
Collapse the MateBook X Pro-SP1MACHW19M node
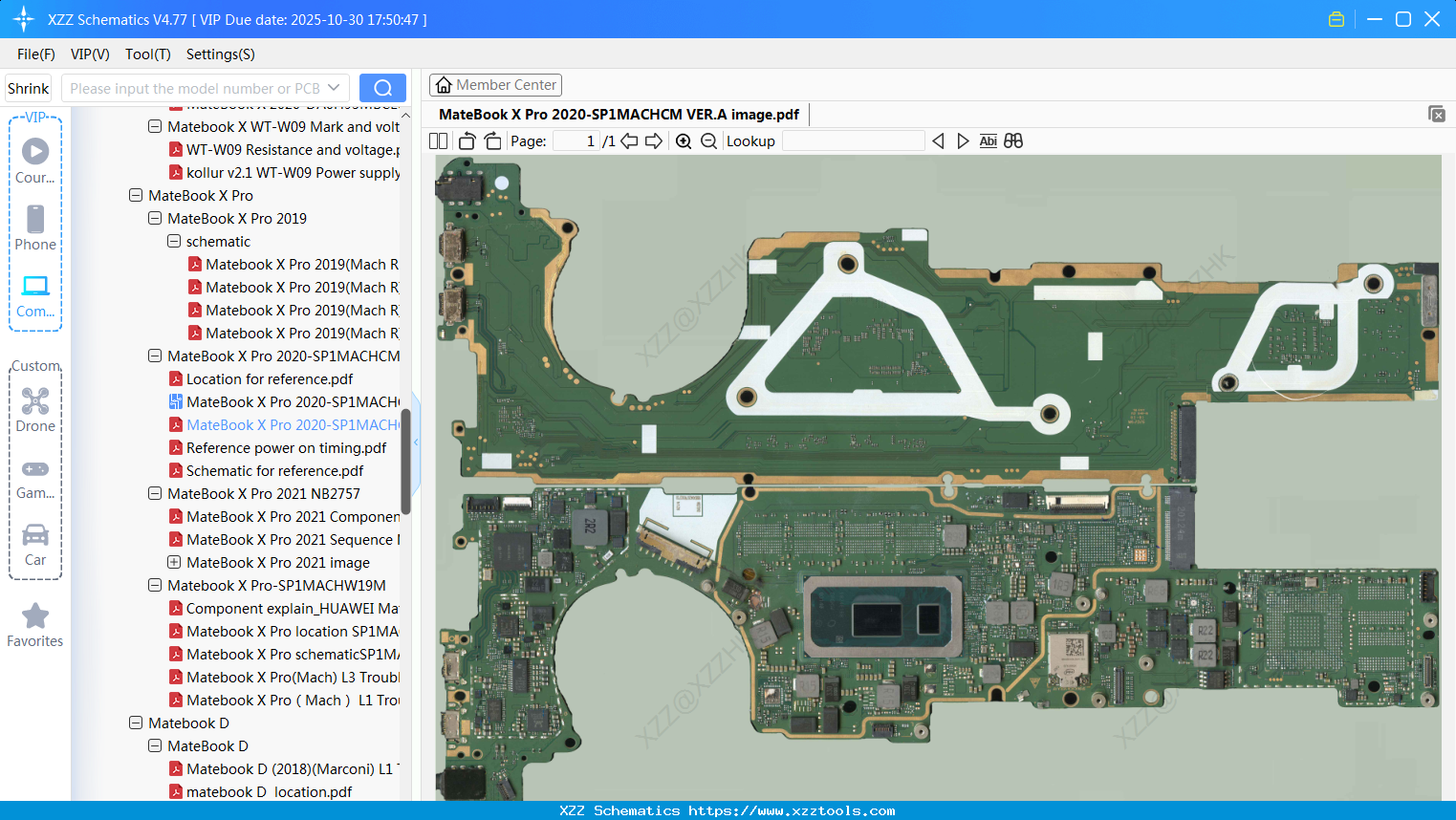tap(155, 585)
